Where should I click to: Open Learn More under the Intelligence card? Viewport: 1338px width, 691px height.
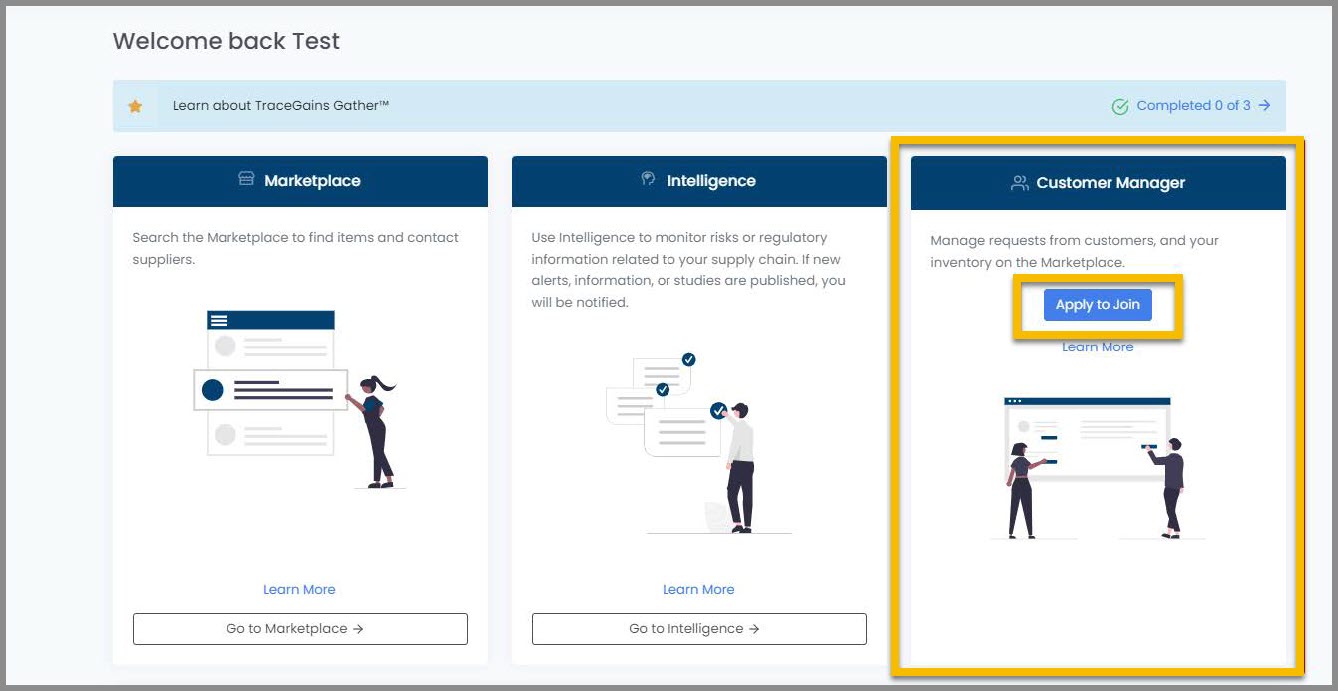pyautogui.click(x=698, y=589)
